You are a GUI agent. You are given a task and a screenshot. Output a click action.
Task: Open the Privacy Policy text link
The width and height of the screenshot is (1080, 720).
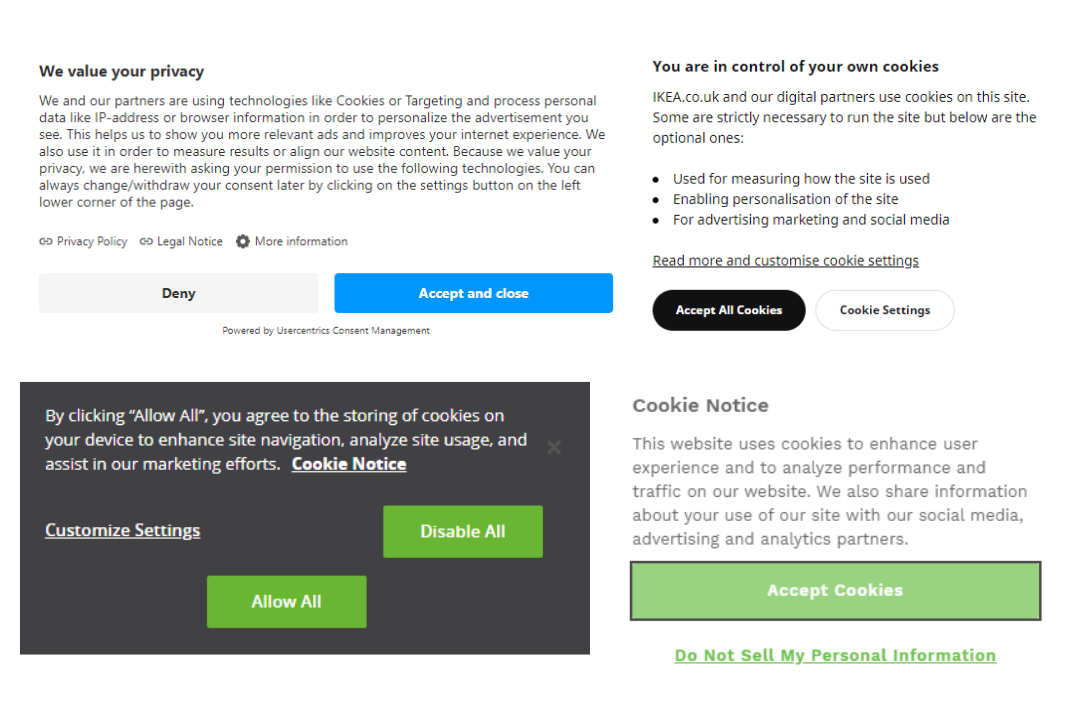point(92,241)
